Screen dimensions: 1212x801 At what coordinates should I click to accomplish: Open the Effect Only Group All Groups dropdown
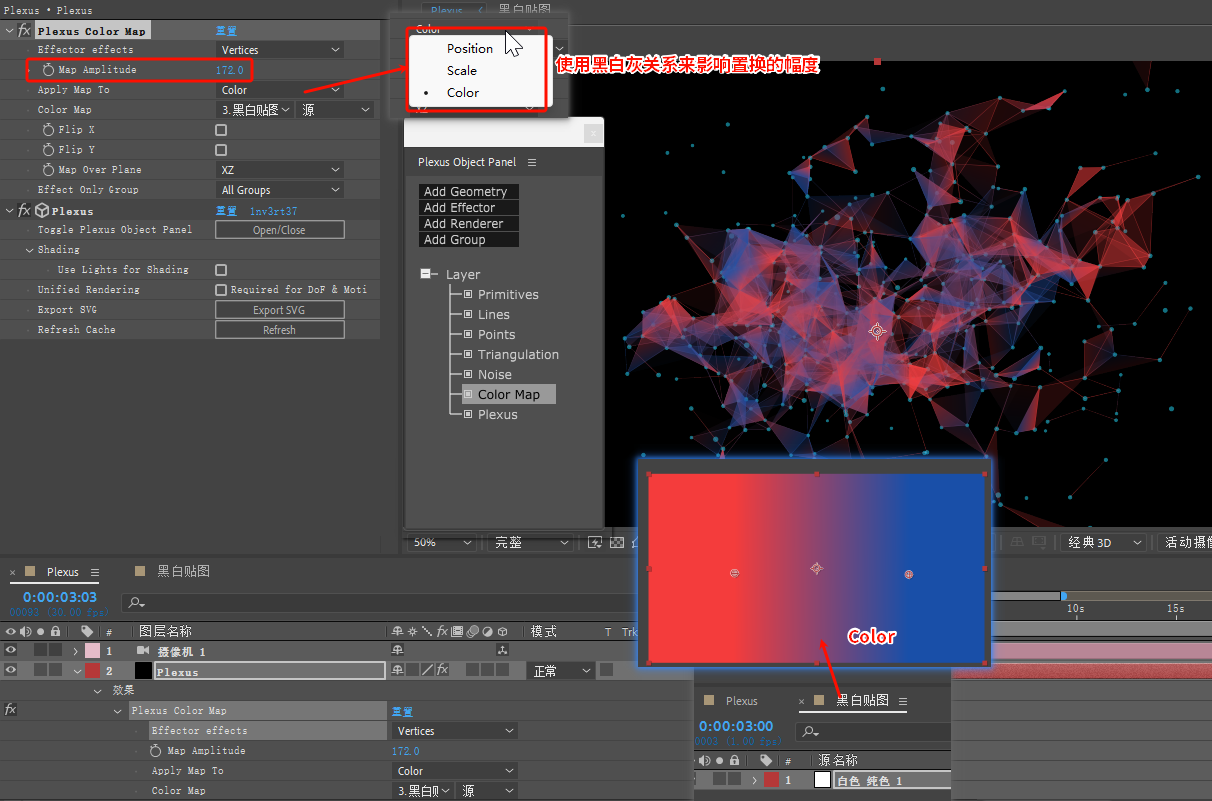(280, 190)
